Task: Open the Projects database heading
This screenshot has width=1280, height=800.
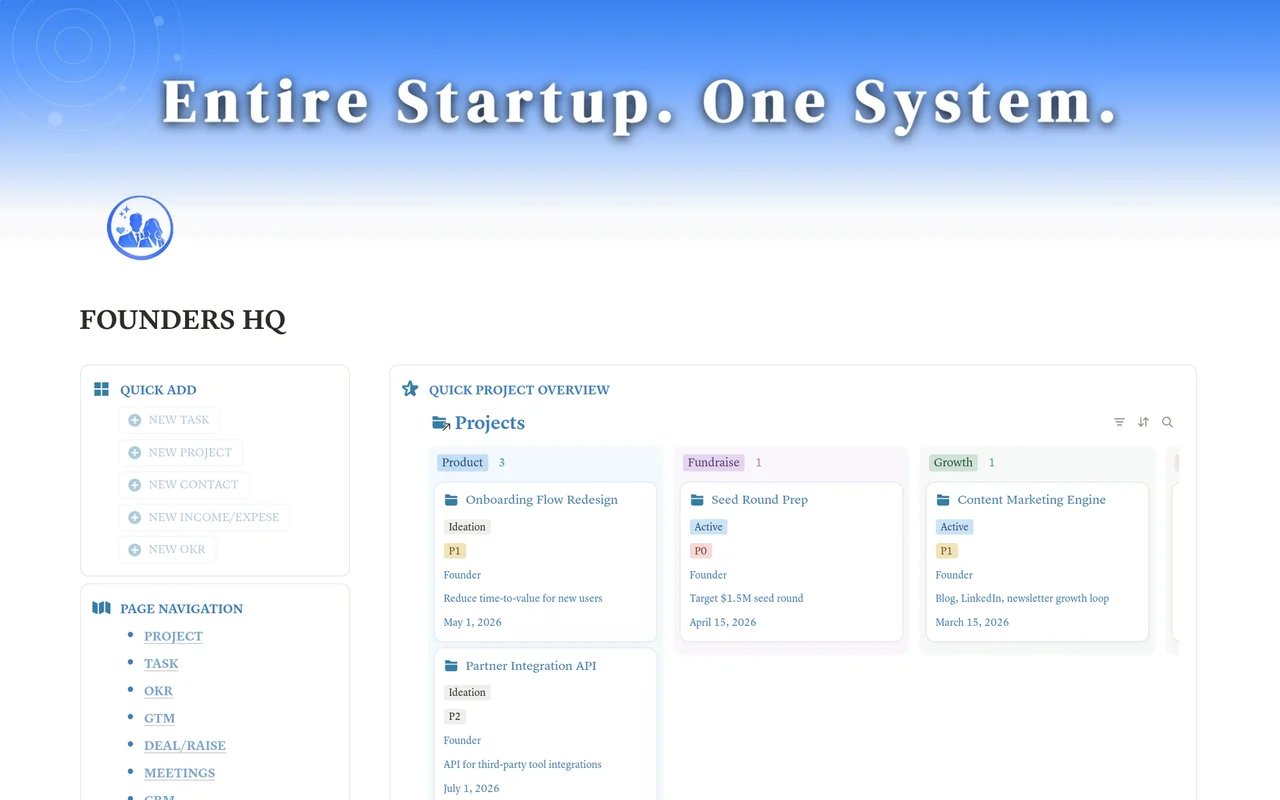Action: tap(489, 423)
